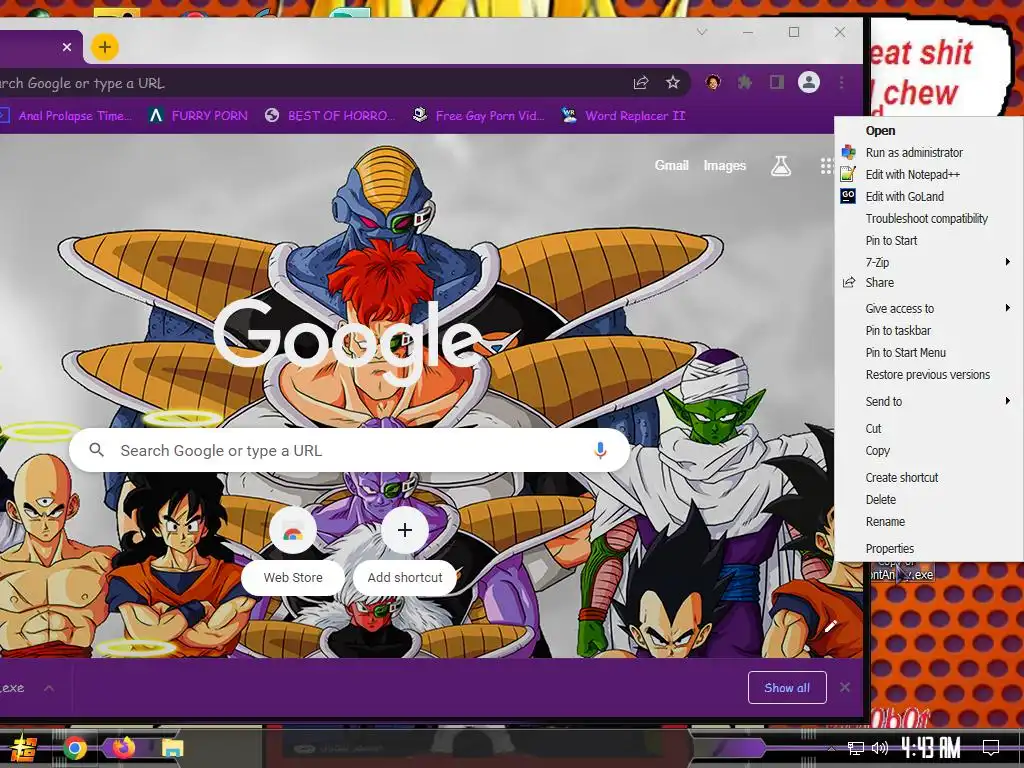This screenshot has height=768, width=1024.
Task: Open Gmail link on new tab page
Action: click(671, 165)
